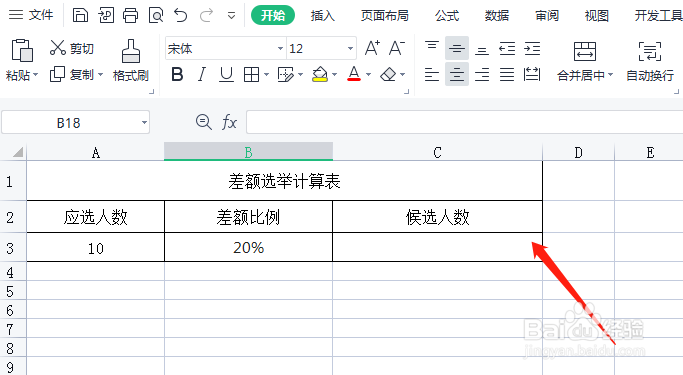Select the cell containing 20%

[248, 247]
